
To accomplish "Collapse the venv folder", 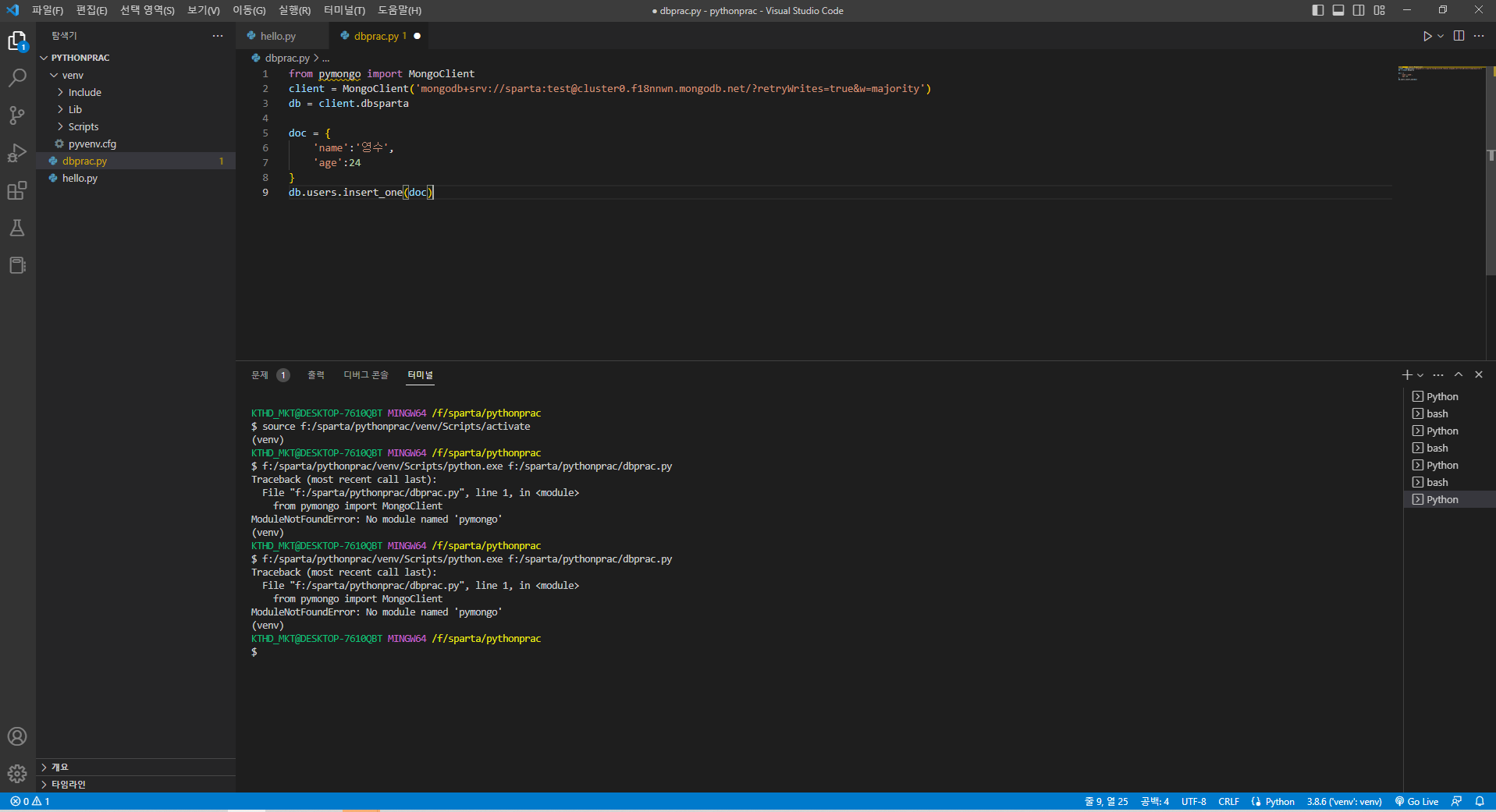I will coord(136,75).
